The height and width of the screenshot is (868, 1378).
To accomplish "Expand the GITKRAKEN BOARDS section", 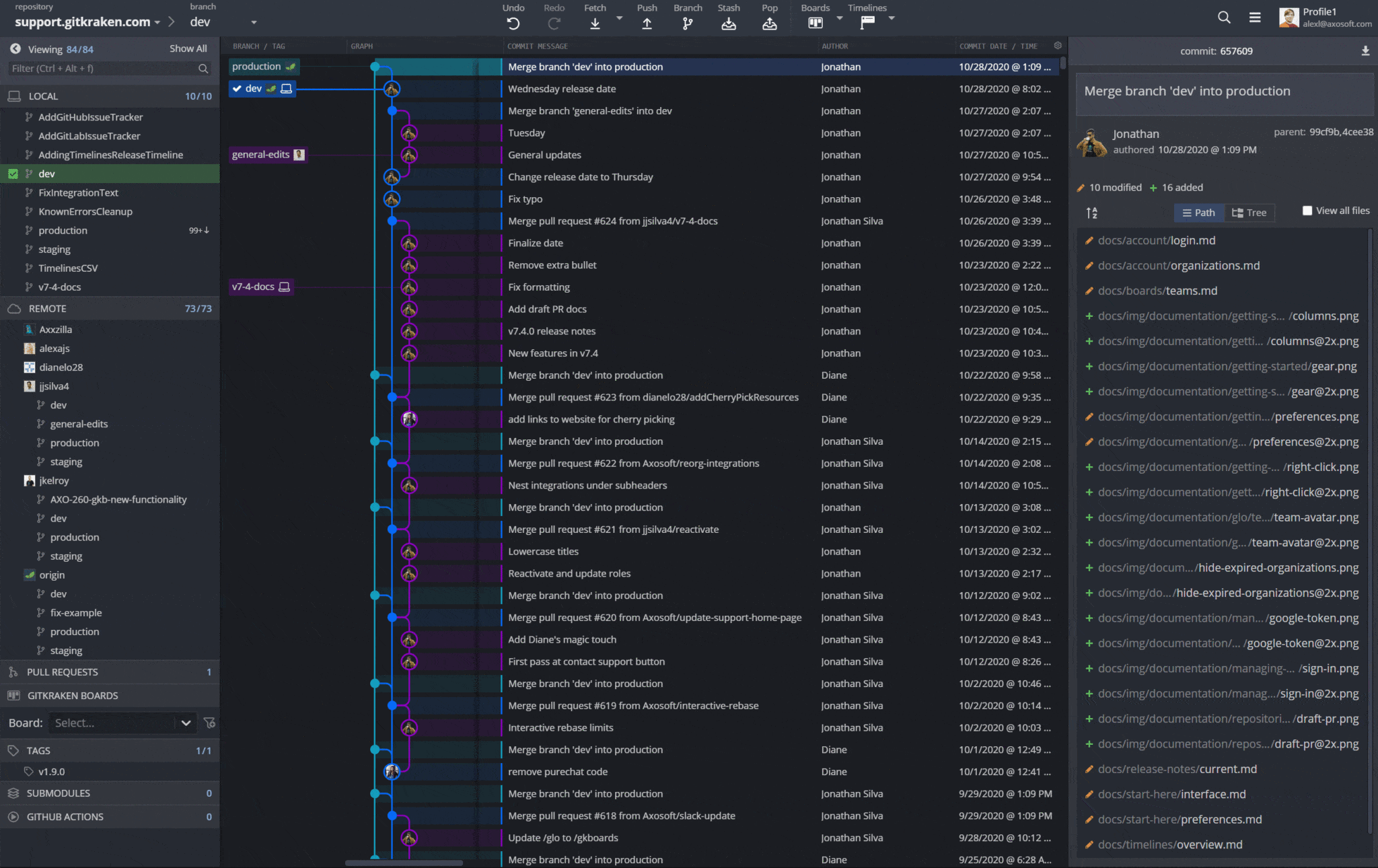I will coord(110,696).
